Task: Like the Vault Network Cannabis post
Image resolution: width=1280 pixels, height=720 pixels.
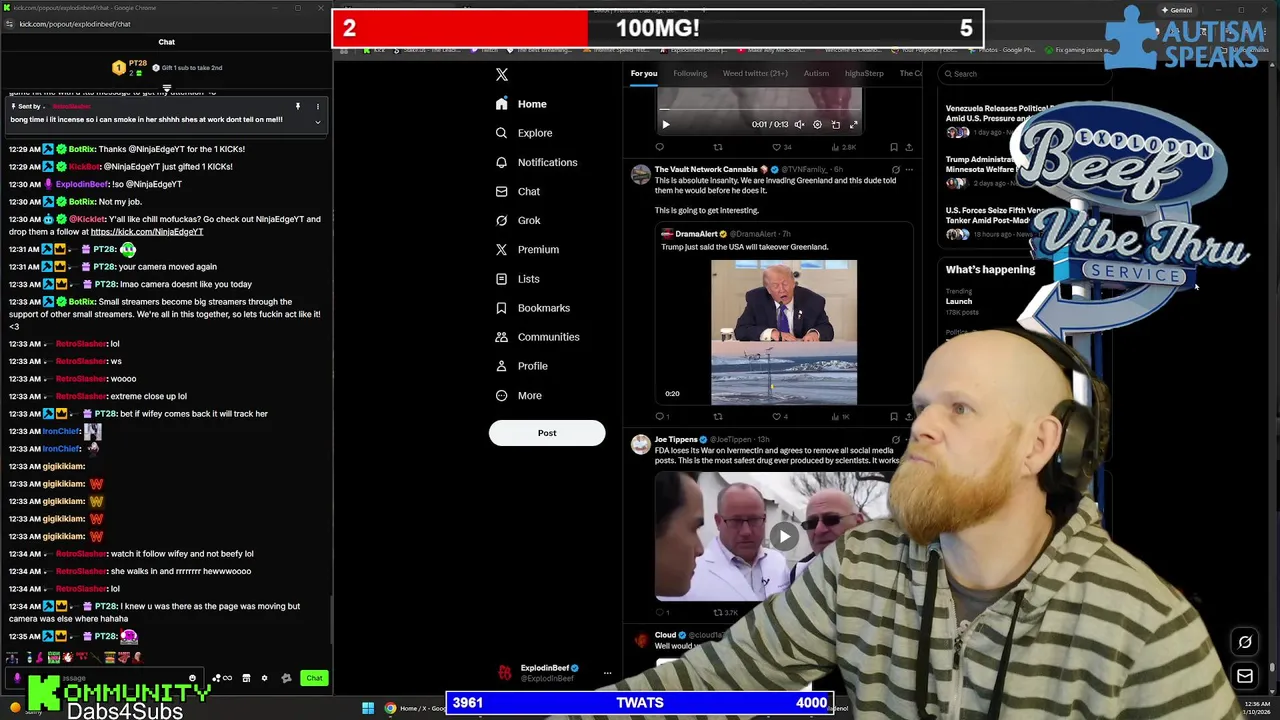Action: click(x=780, y=416)
